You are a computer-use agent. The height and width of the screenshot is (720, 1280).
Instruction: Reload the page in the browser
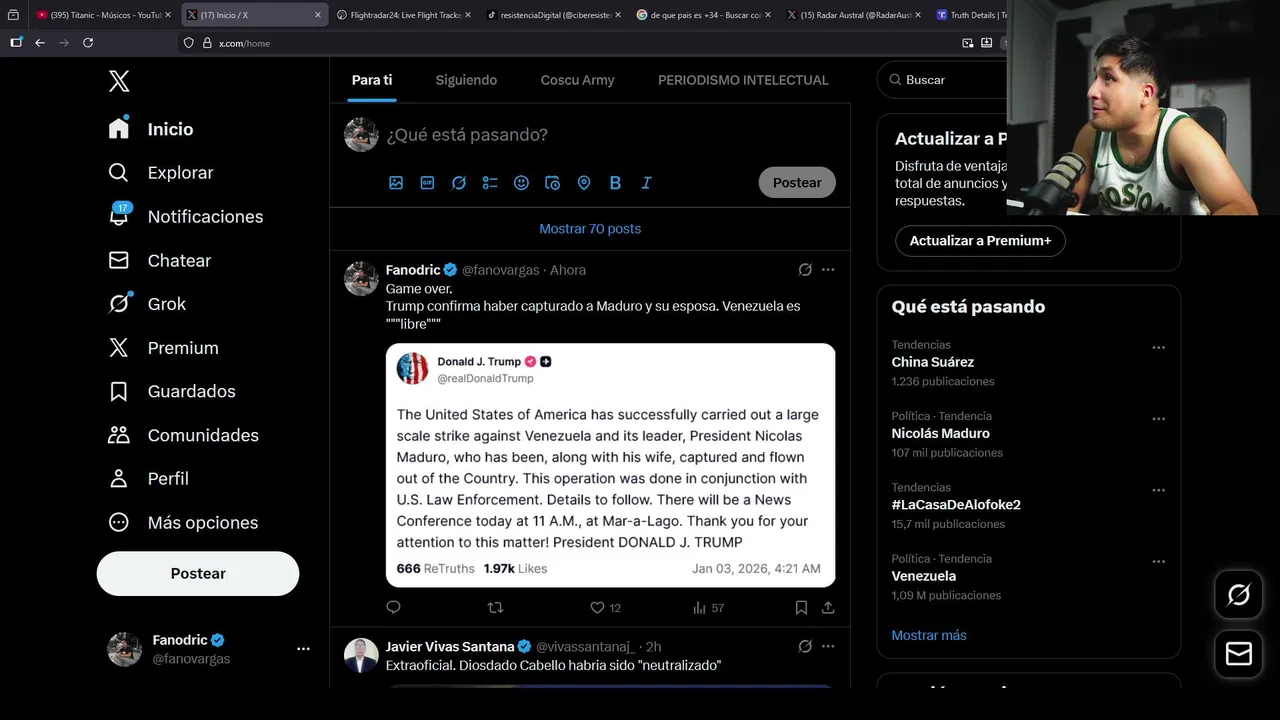point(88,43)
